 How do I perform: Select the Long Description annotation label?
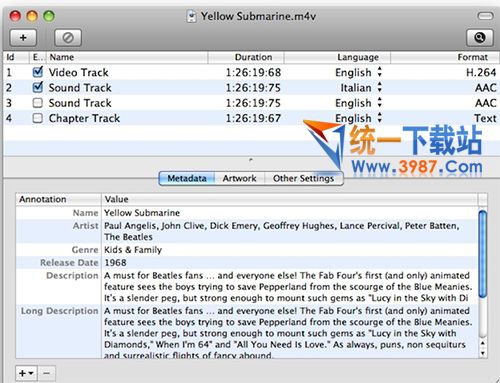[x=60, y=311]
